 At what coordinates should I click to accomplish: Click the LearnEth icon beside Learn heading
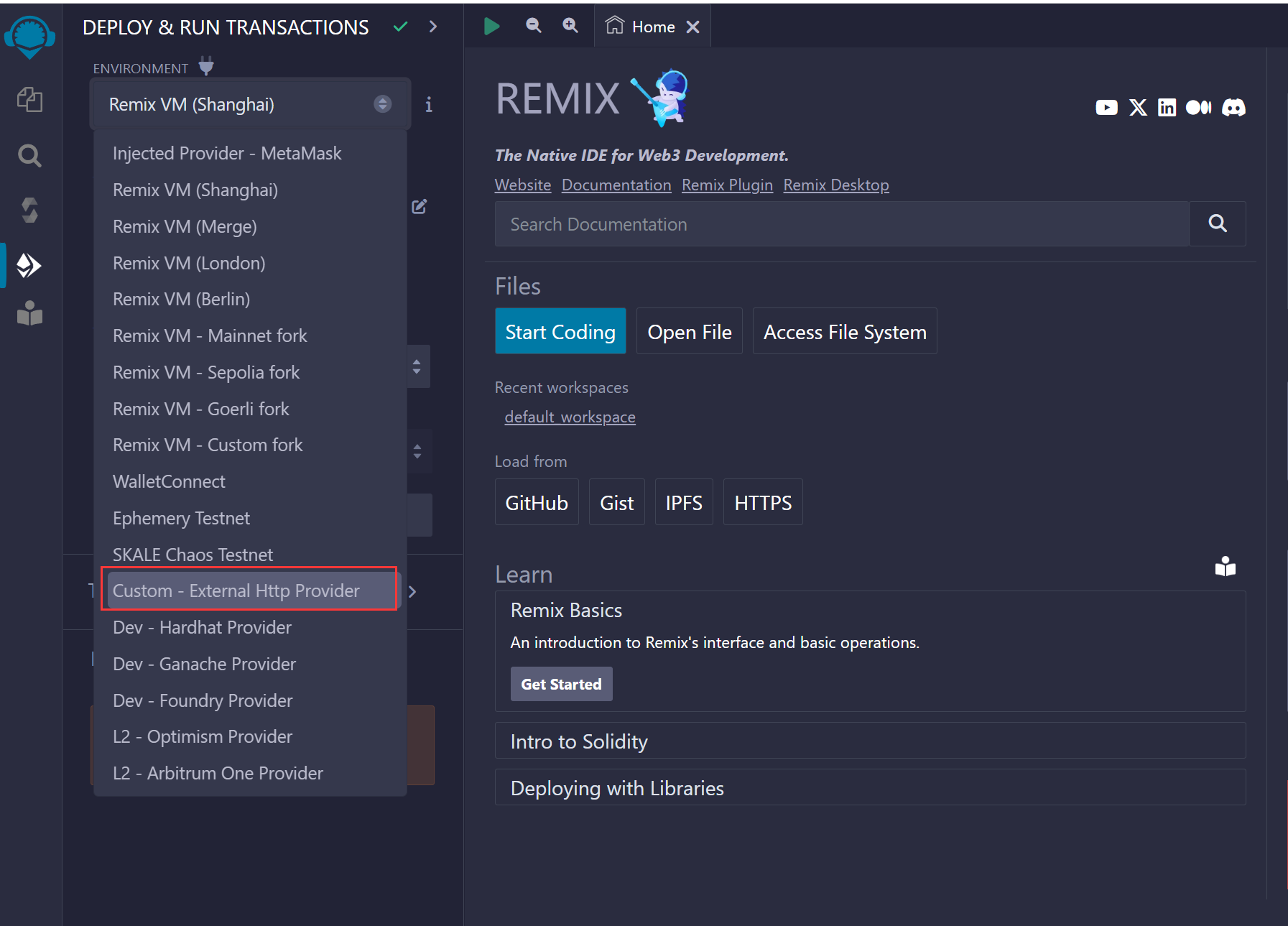pyautogui.click(x=1226, y=567)
